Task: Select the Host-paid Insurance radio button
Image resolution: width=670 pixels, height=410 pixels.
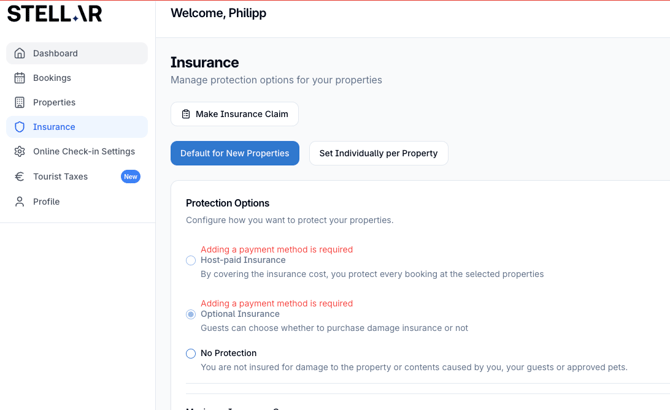Action: pyautogui.click(x=191, y=261)
